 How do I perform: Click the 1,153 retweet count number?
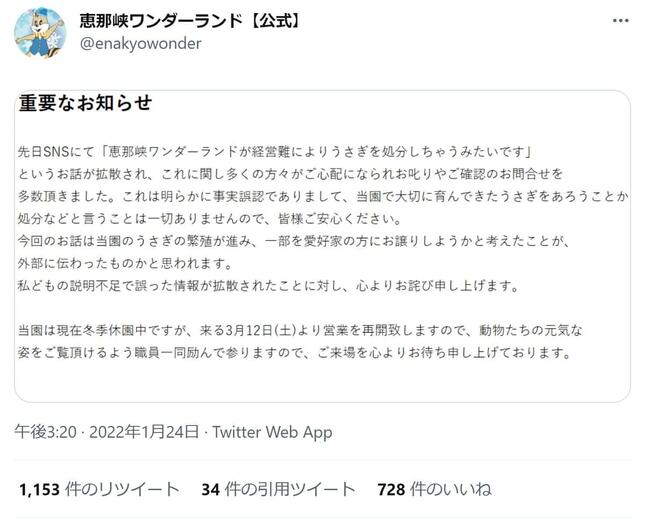coord(39,490)
